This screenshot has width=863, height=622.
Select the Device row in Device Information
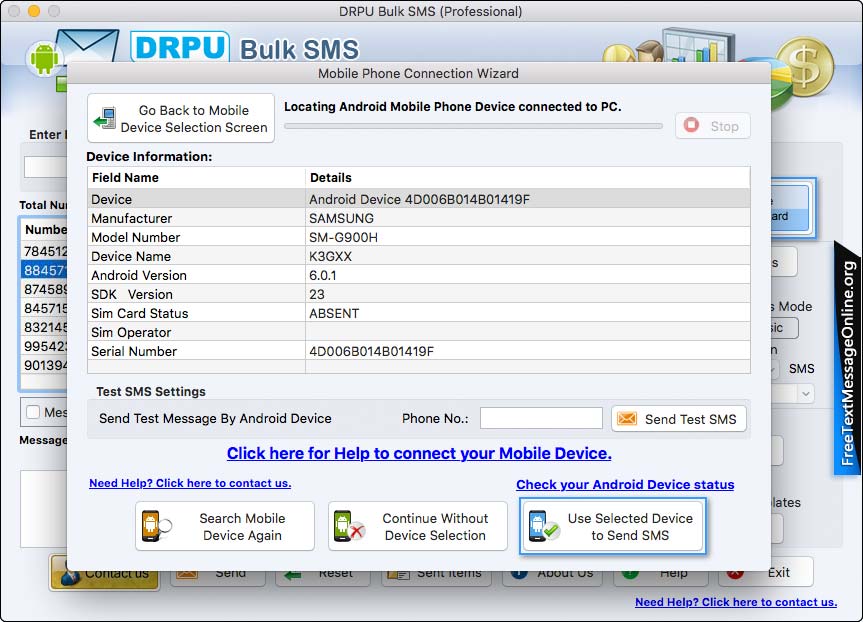pyautogui.click(x=418, y=199)
